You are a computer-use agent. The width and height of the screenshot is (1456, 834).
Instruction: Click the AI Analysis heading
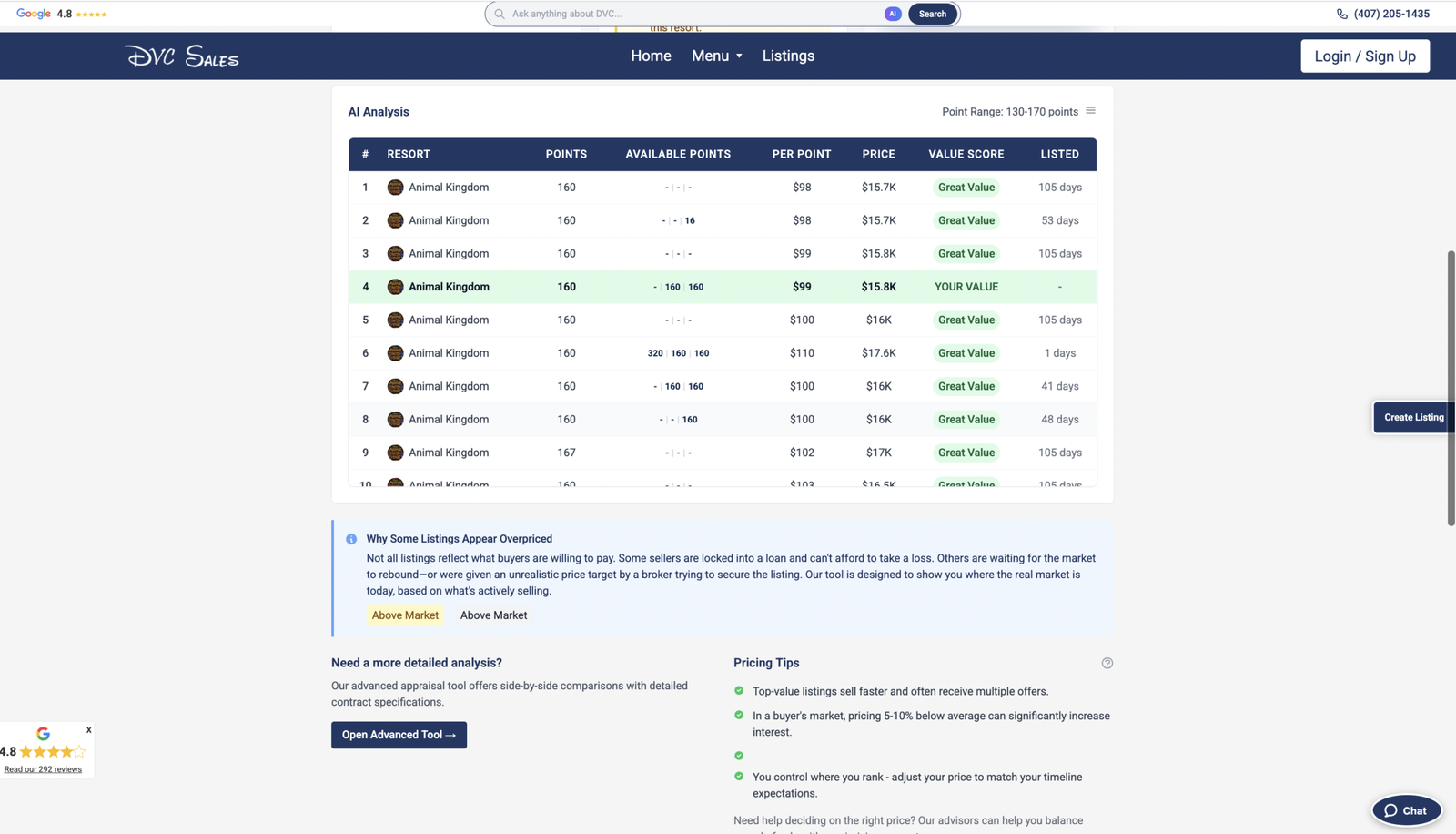pos(379,112)
